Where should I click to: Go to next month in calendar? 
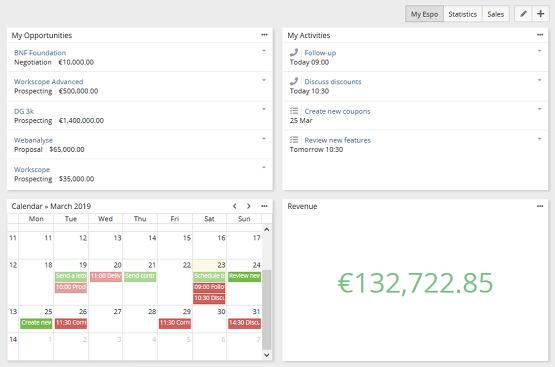tap(248, 206)
